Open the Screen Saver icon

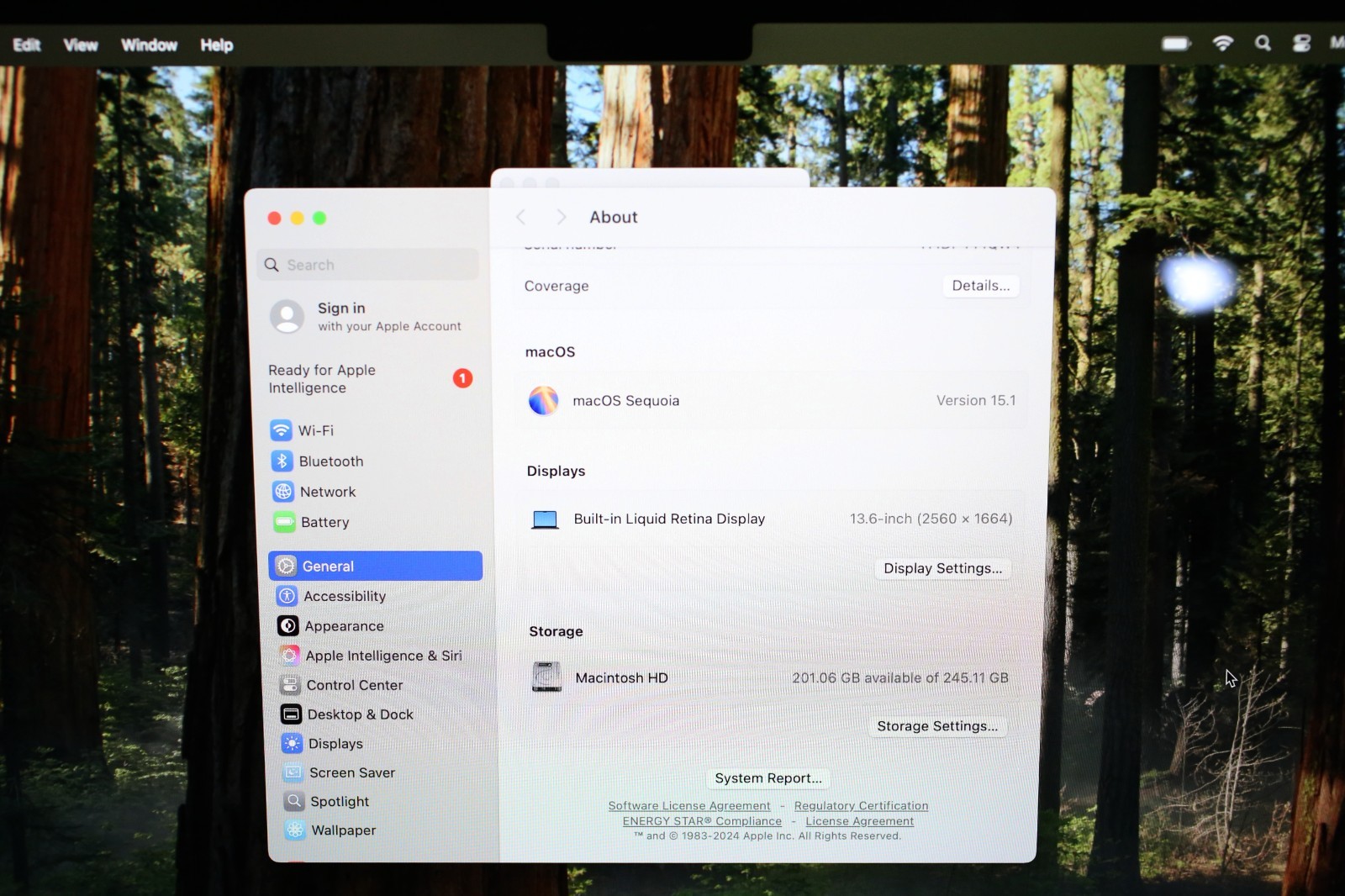point(293,772)
